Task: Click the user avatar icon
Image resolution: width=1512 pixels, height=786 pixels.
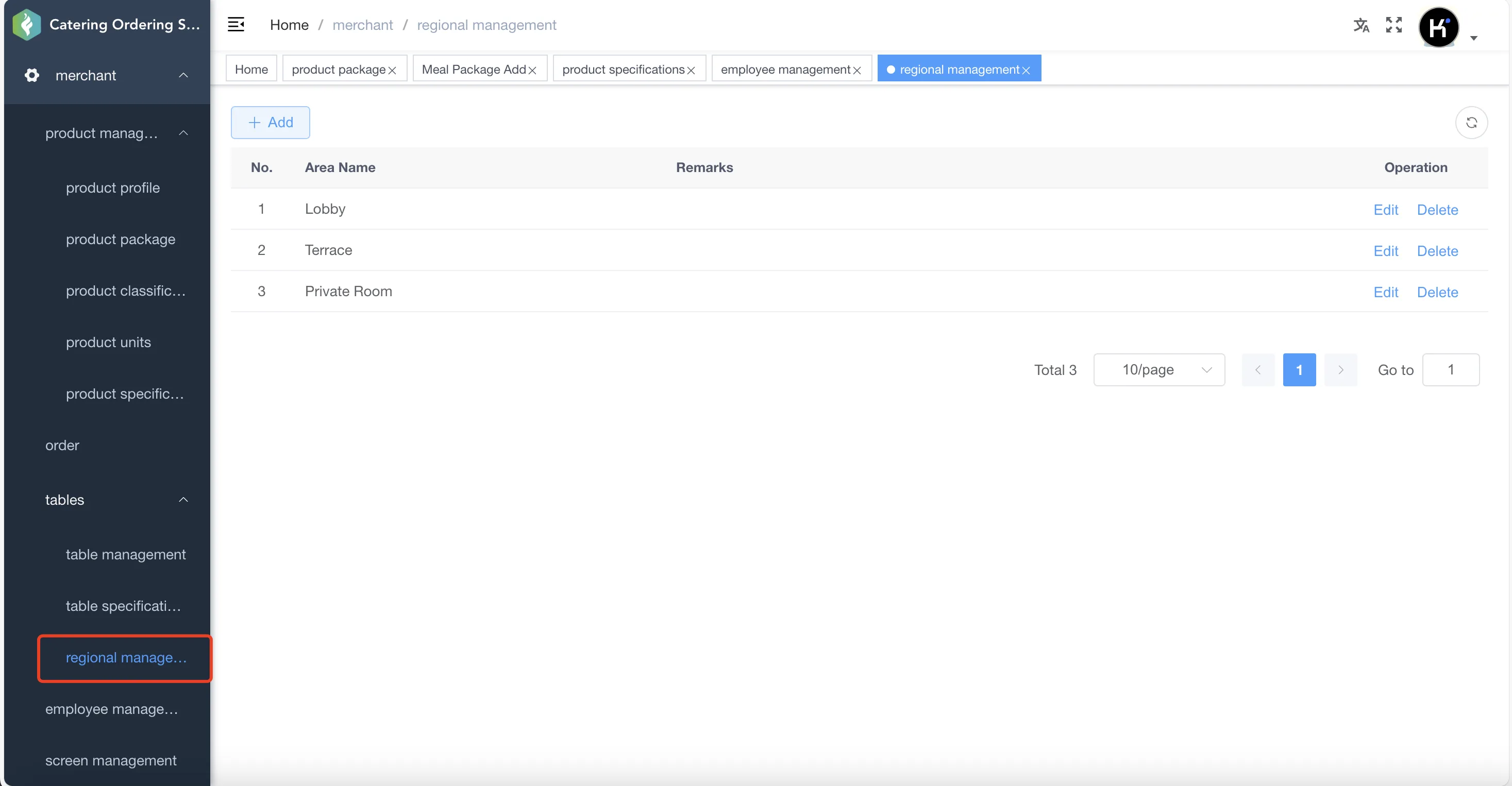Action: click(1439, 27)
